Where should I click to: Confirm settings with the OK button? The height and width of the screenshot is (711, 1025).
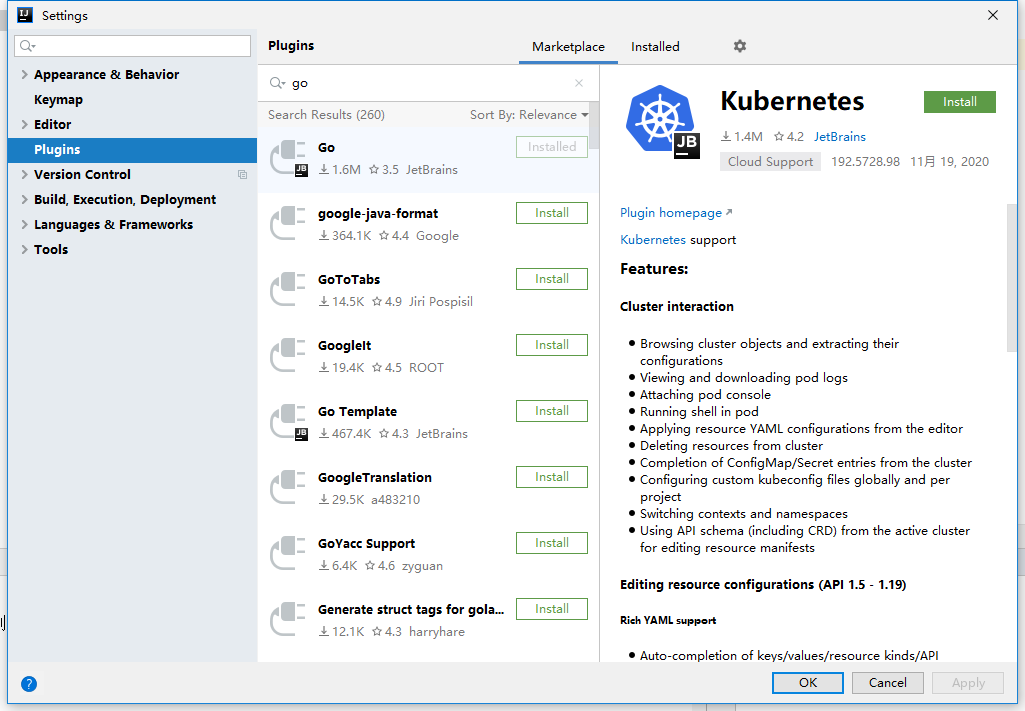808,683
